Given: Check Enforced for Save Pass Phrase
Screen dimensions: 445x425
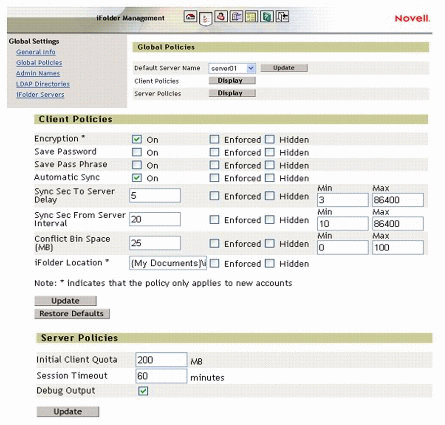Looking at the screenshot, I should 214,165.
